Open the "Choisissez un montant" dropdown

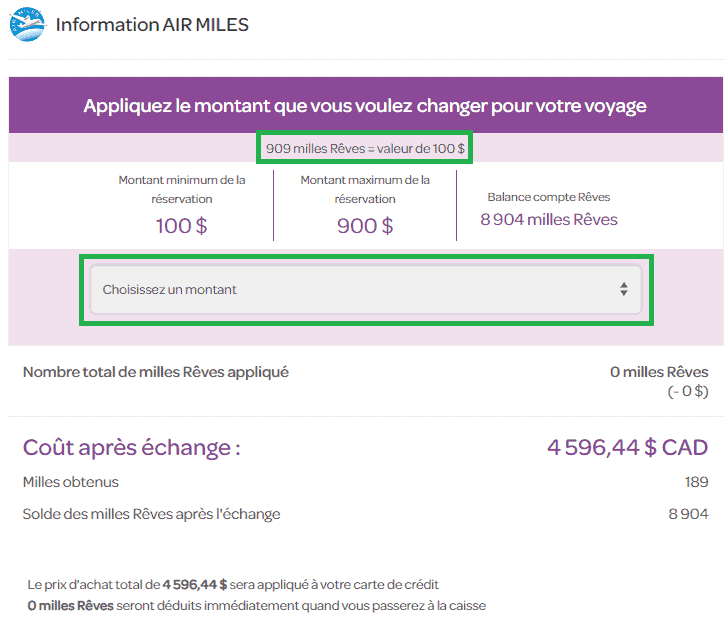[x=365, y=290]
